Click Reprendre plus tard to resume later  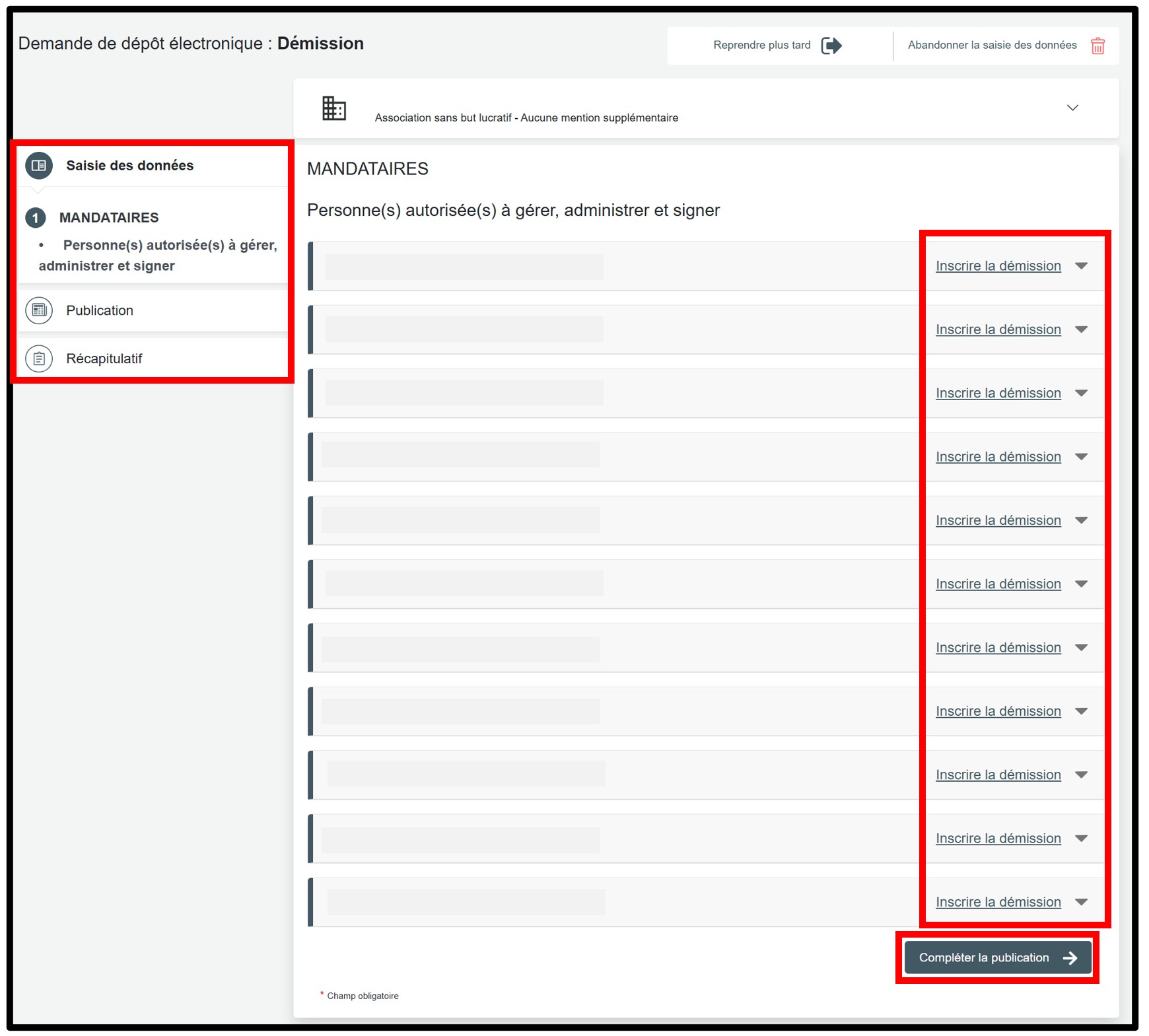[761, 46]
